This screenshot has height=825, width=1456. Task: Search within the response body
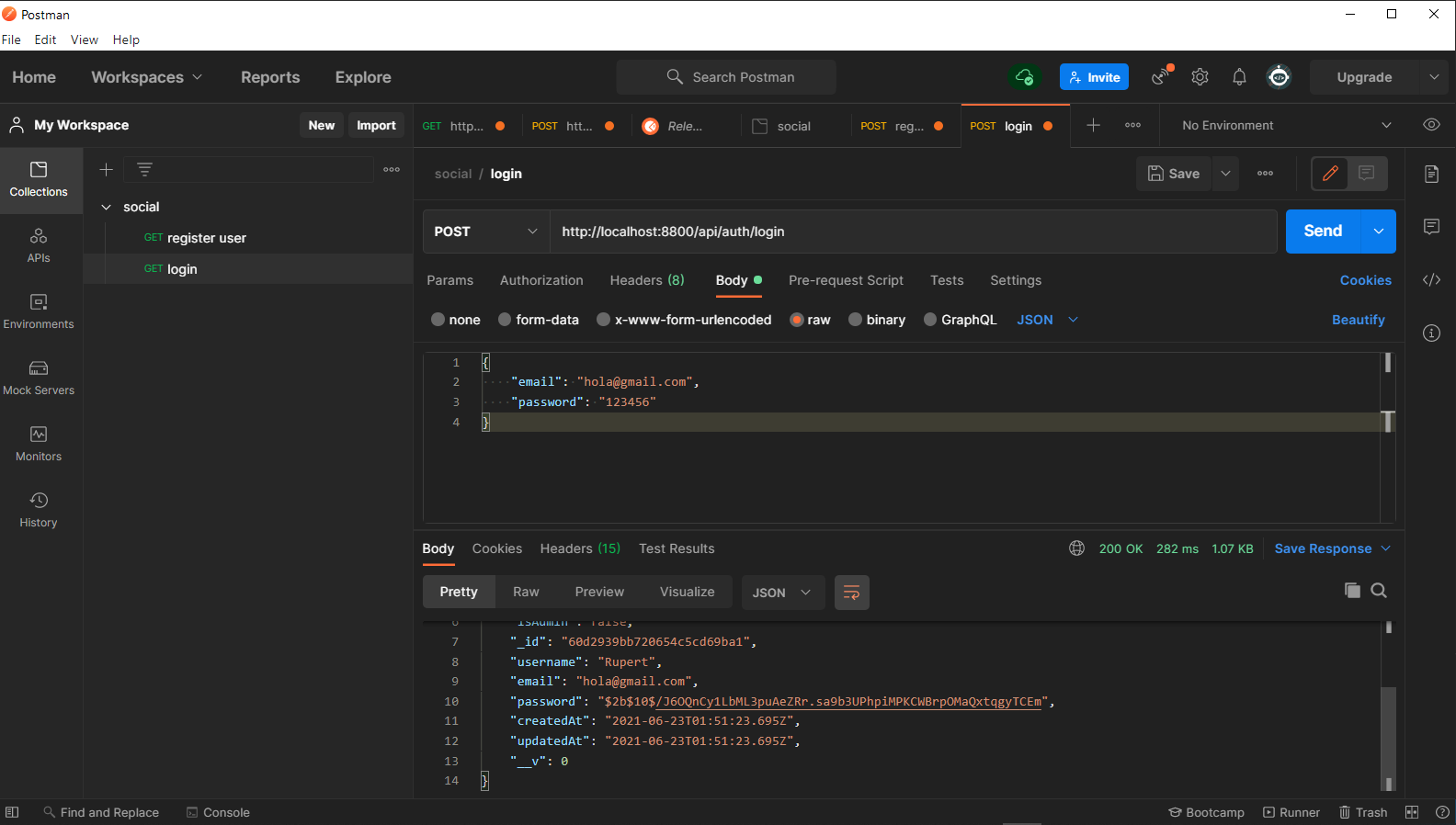1379,591
